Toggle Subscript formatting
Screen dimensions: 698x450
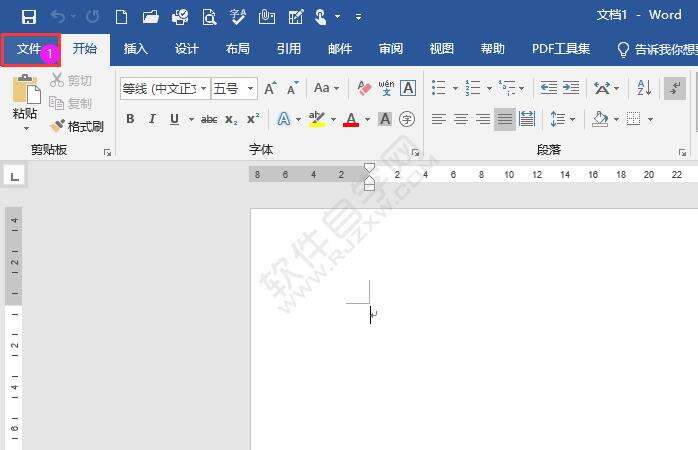coord(231,119)
